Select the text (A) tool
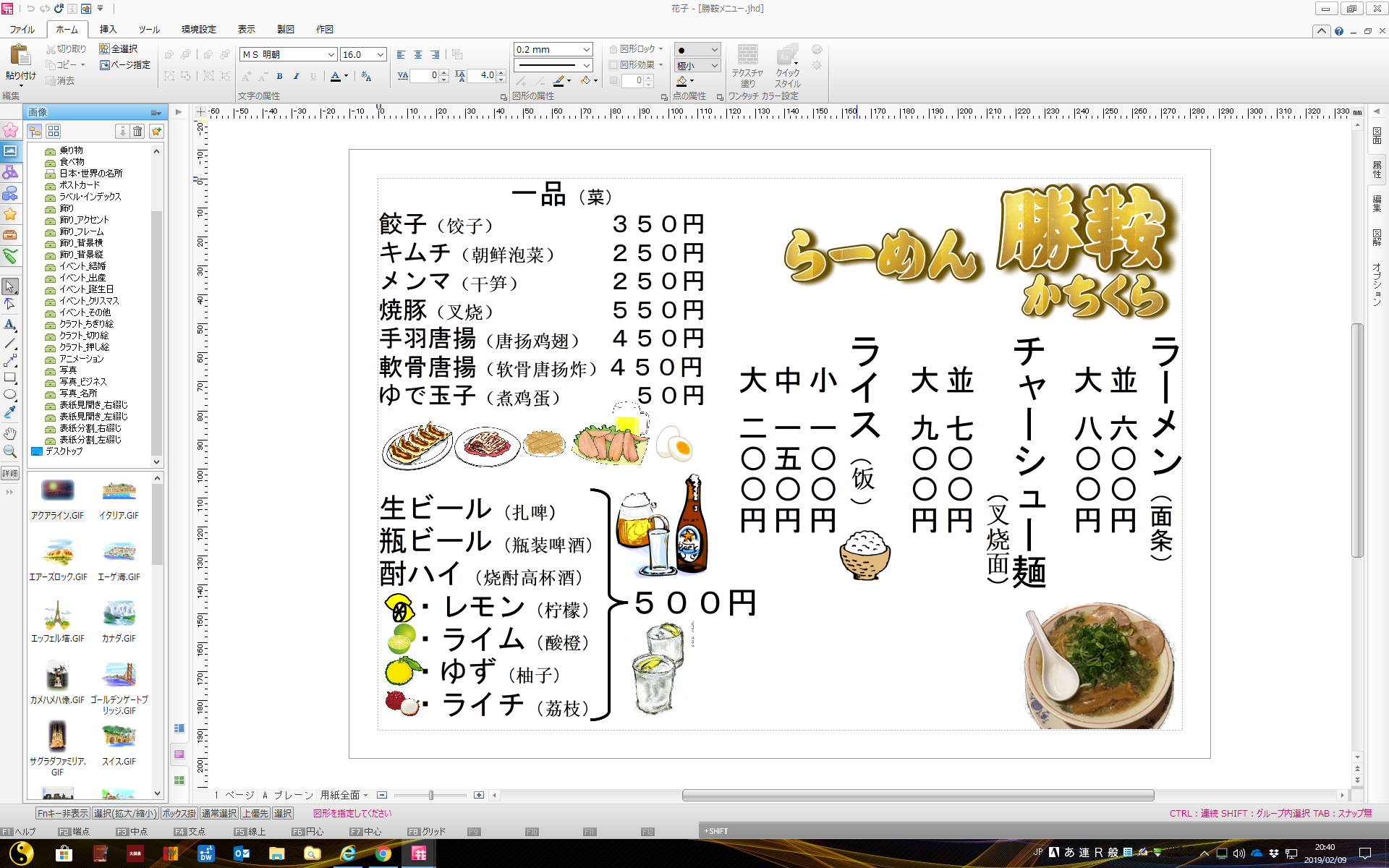1389x868 pixels. pyautogui.click(x=10, y=324)
